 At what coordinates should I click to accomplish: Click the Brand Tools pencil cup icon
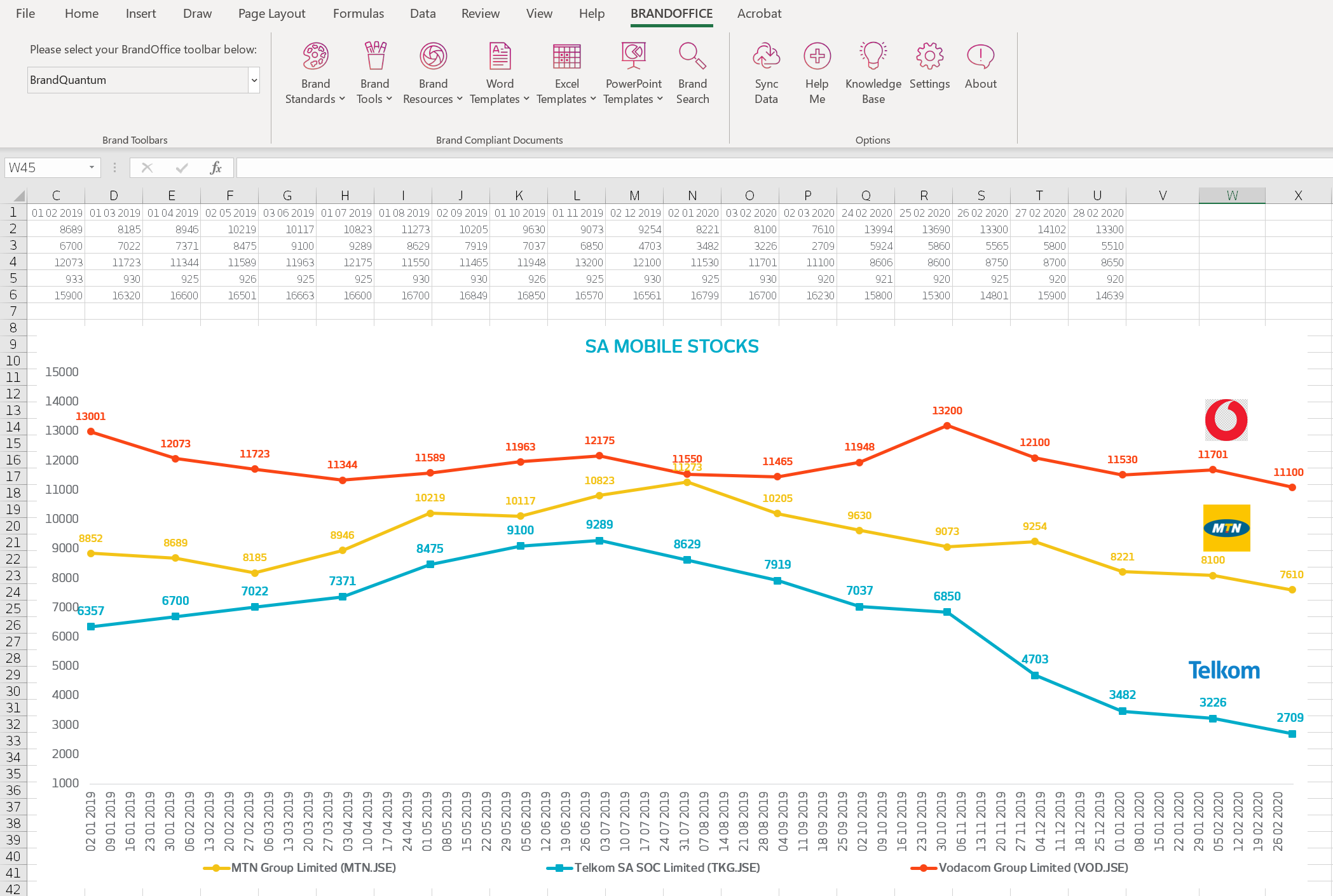pyautogui.click(x=374, y=57)
